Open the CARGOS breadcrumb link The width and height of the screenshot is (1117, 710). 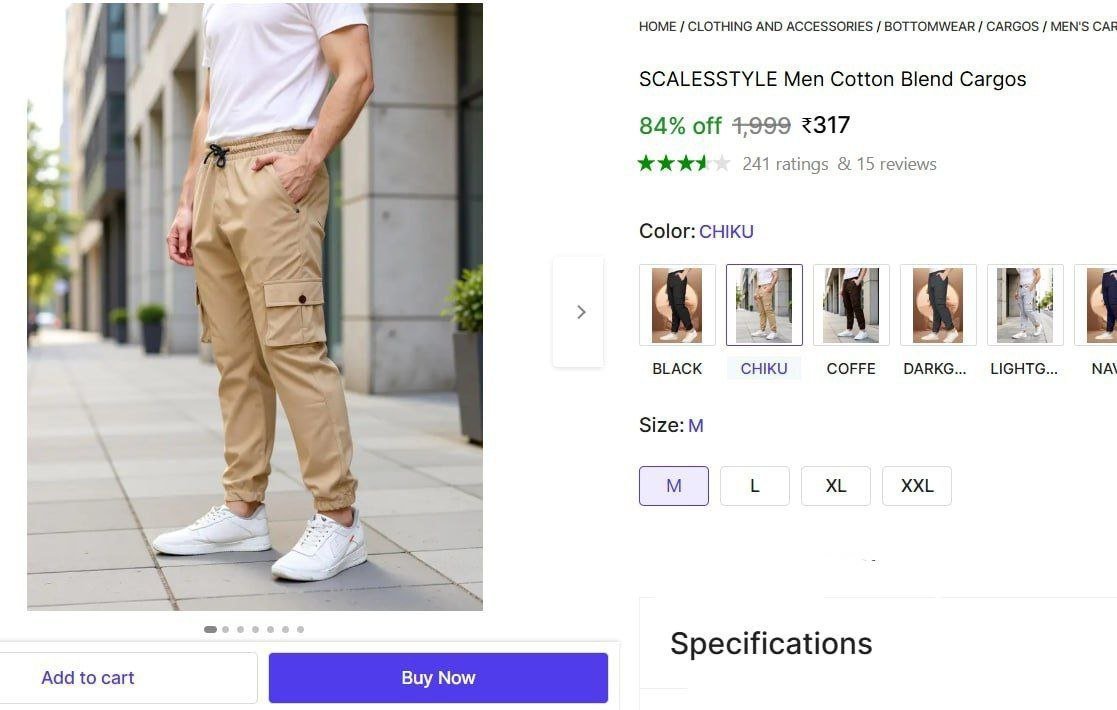point(1012,27)
